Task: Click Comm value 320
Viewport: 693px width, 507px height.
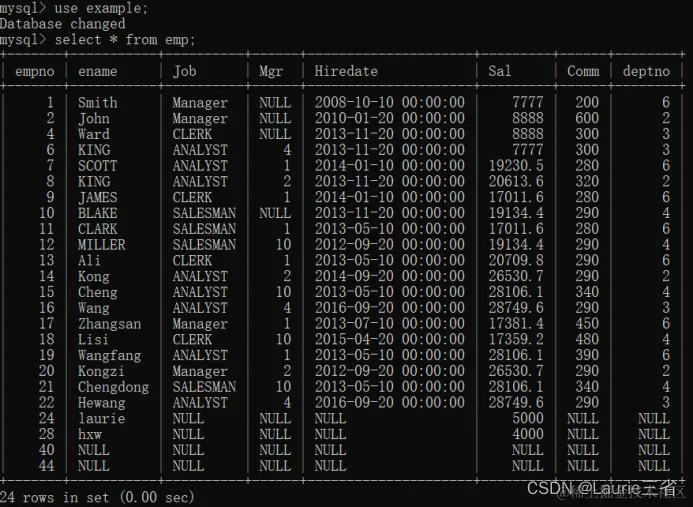Action: click(x=587, y=182)
